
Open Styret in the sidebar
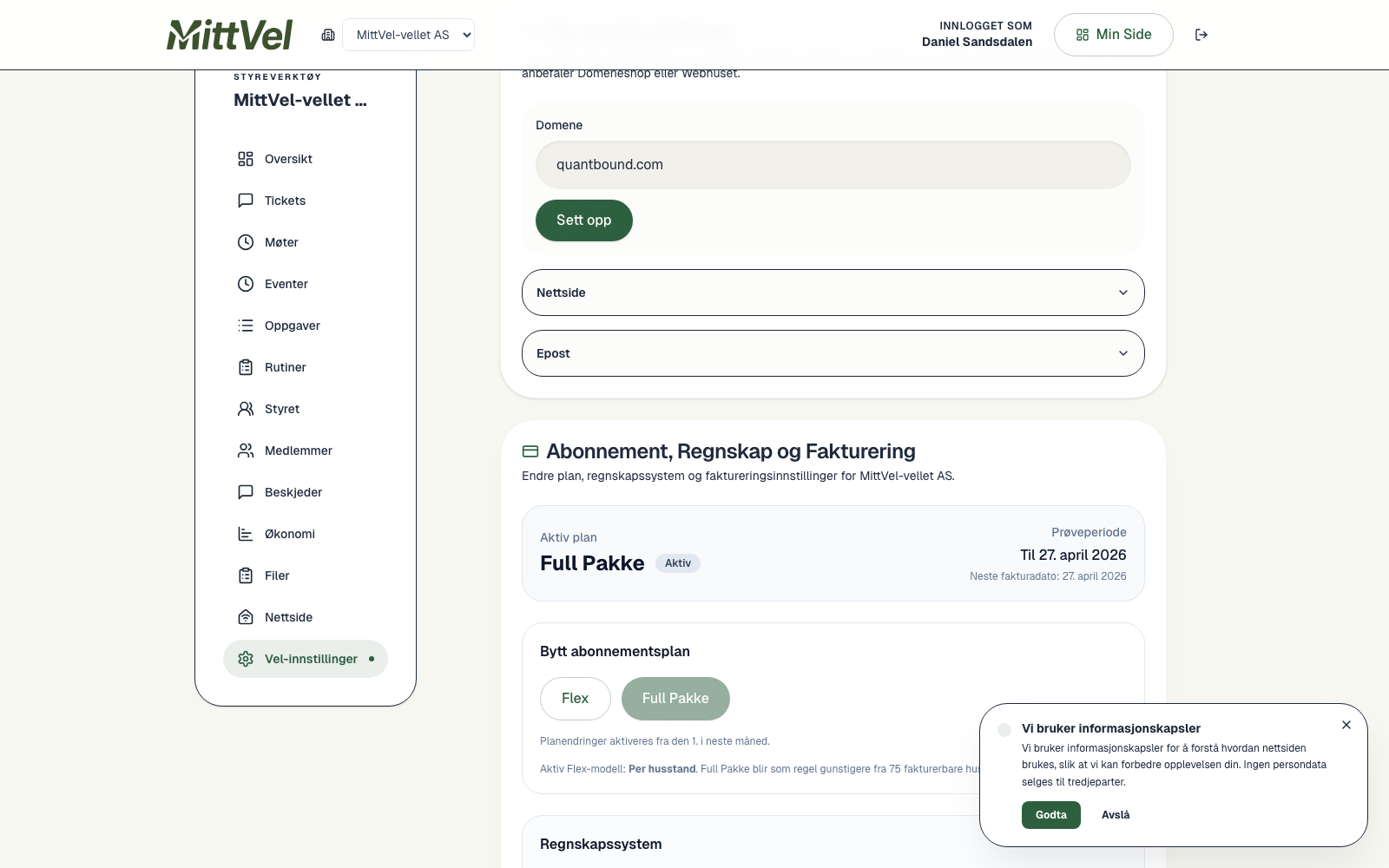point(306,409)
